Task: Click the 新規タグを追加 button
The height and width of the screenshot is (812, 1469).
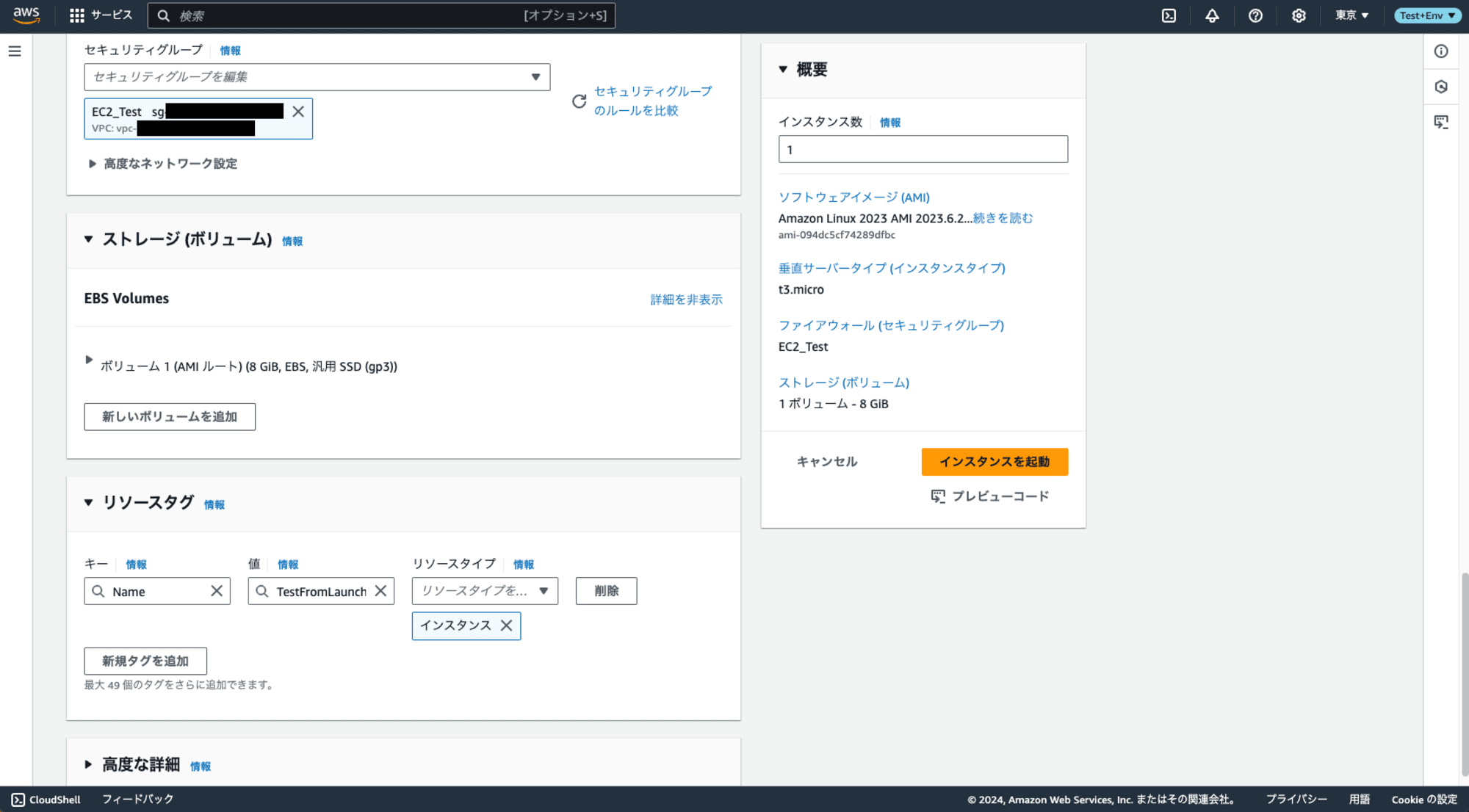Action: tap(145, 661)
